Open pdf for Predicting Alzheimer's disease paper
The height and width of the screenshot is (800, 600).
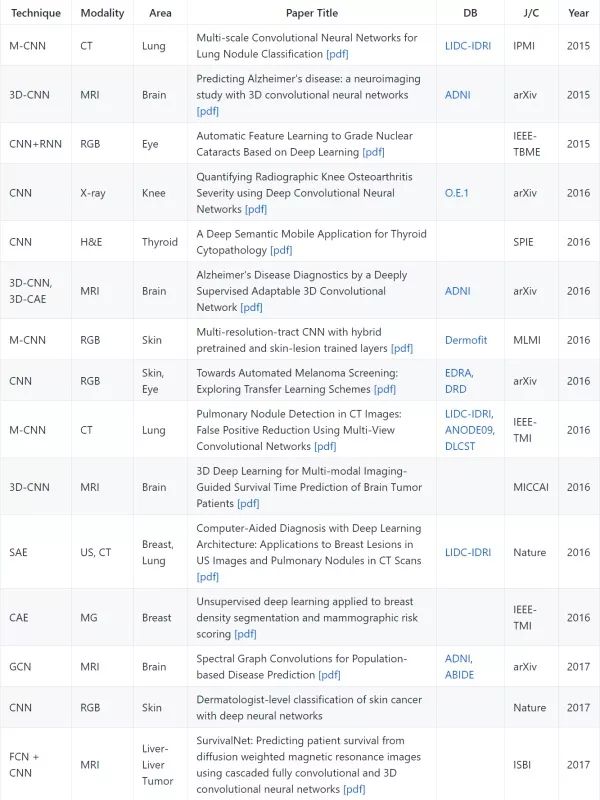click(208, 111)
